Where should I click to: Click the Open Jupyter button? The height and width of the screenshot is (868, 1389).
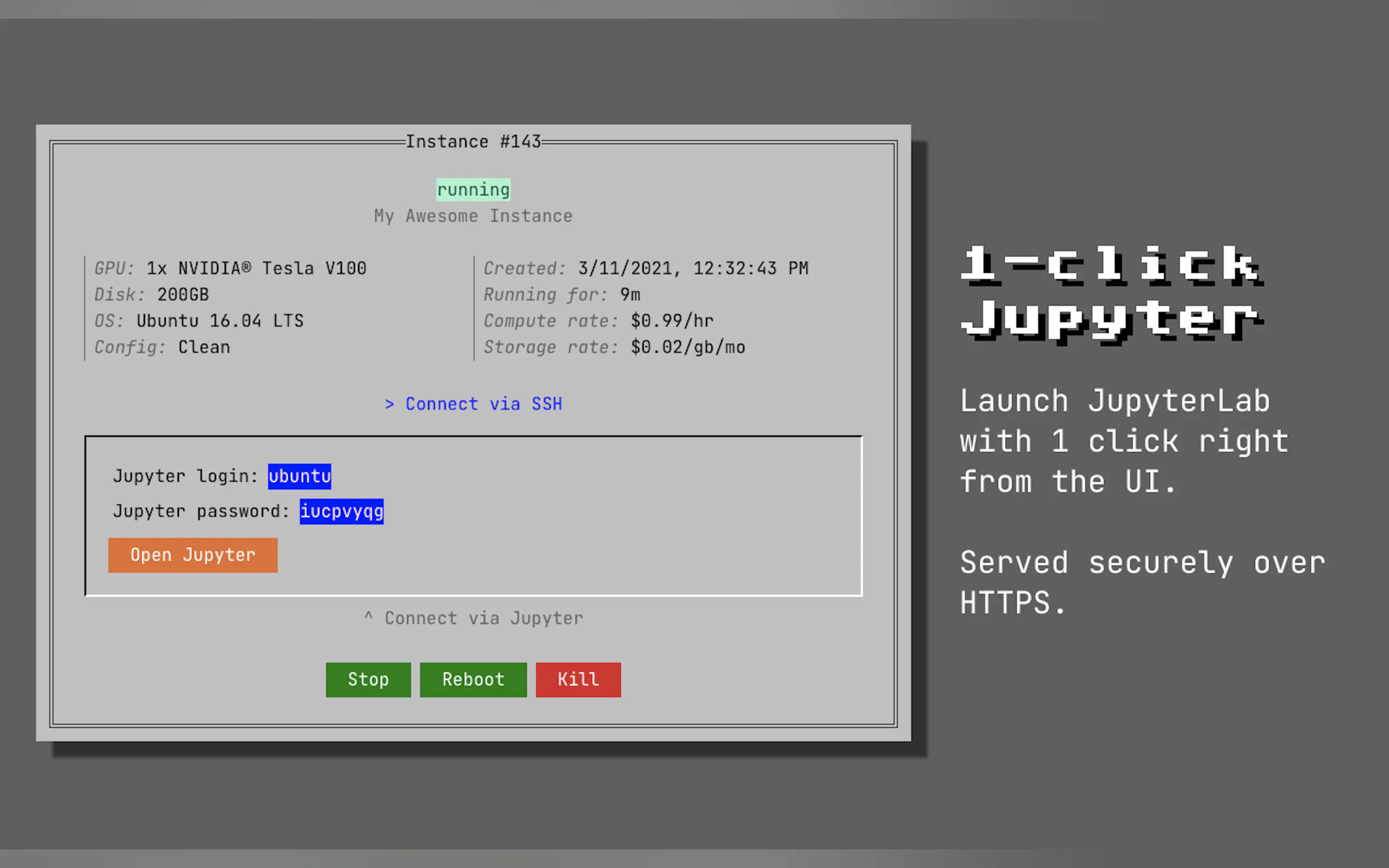click(192, 555)
